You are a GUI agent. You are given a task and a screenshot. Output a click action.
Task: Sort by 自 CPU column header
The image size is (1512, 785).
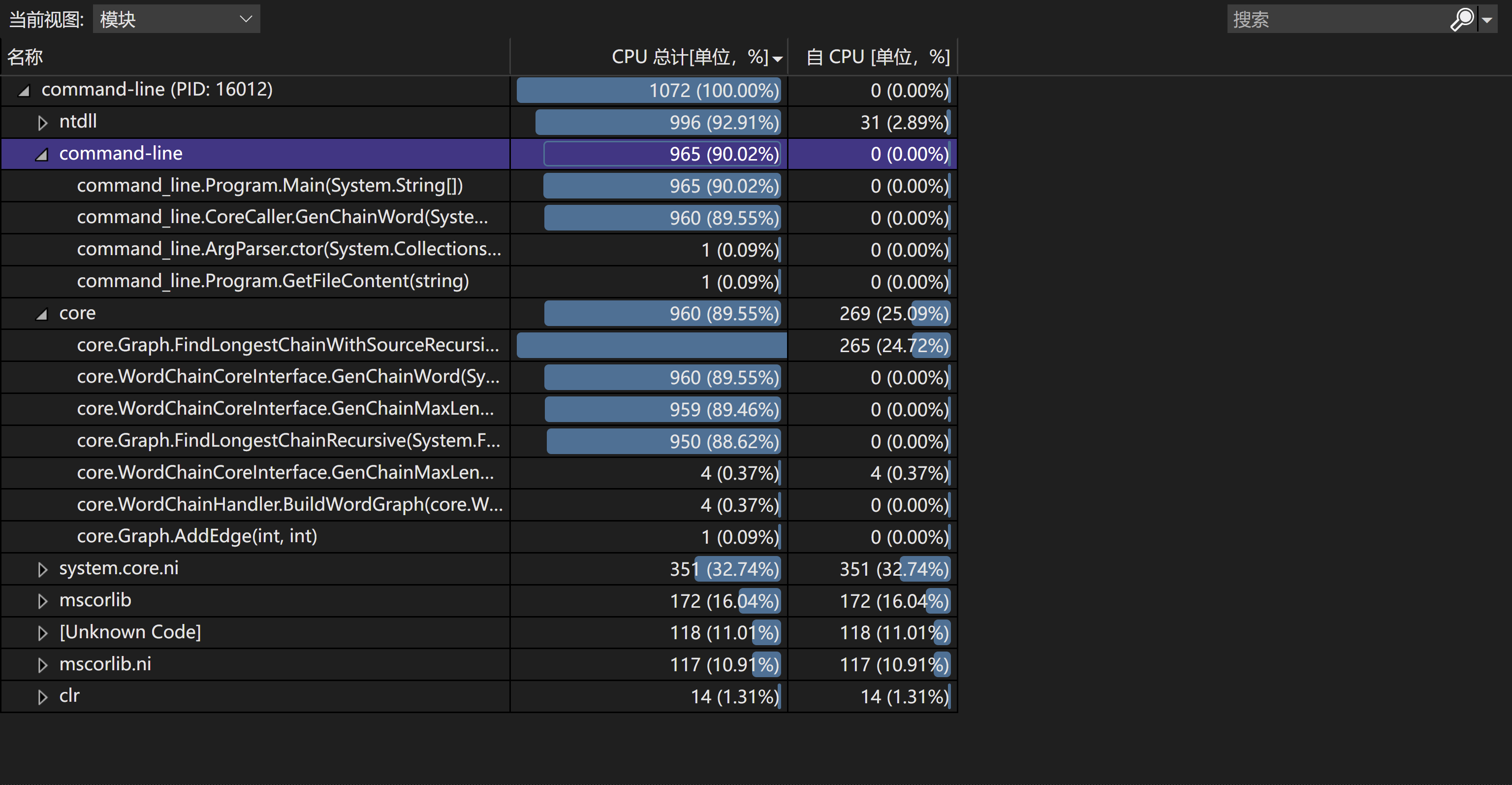coord(872,57)
